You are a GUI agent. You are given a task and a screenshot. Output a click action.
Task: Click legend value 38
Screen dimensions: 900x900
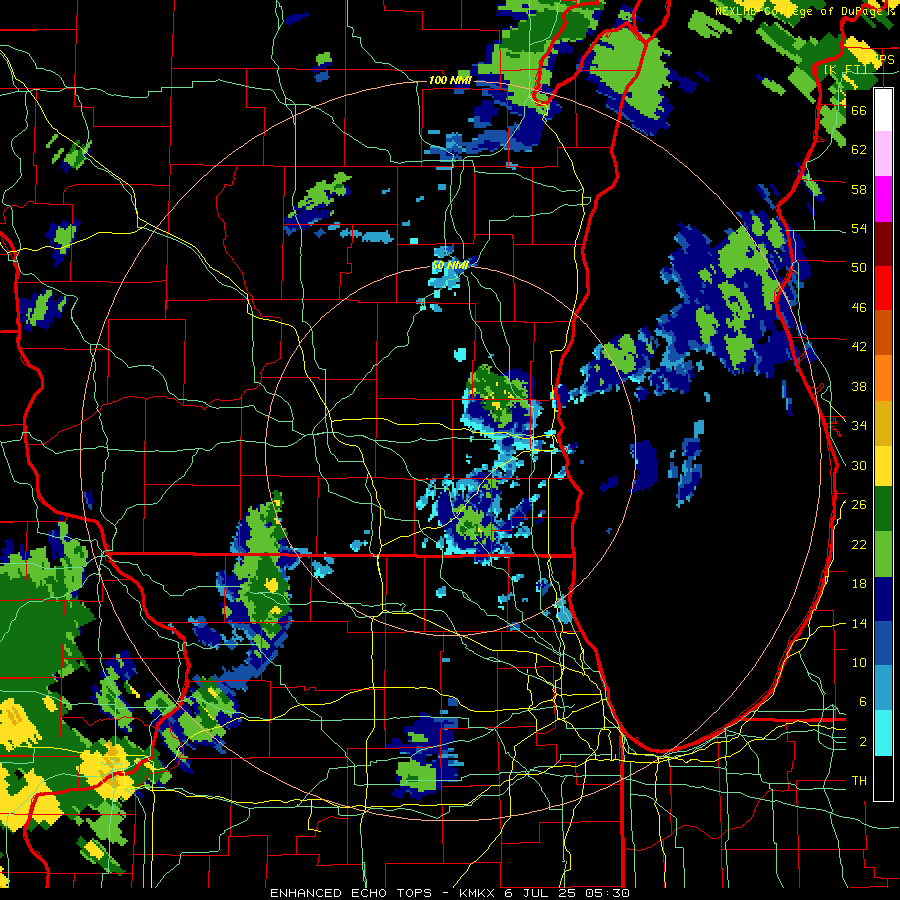click(859, 386)
